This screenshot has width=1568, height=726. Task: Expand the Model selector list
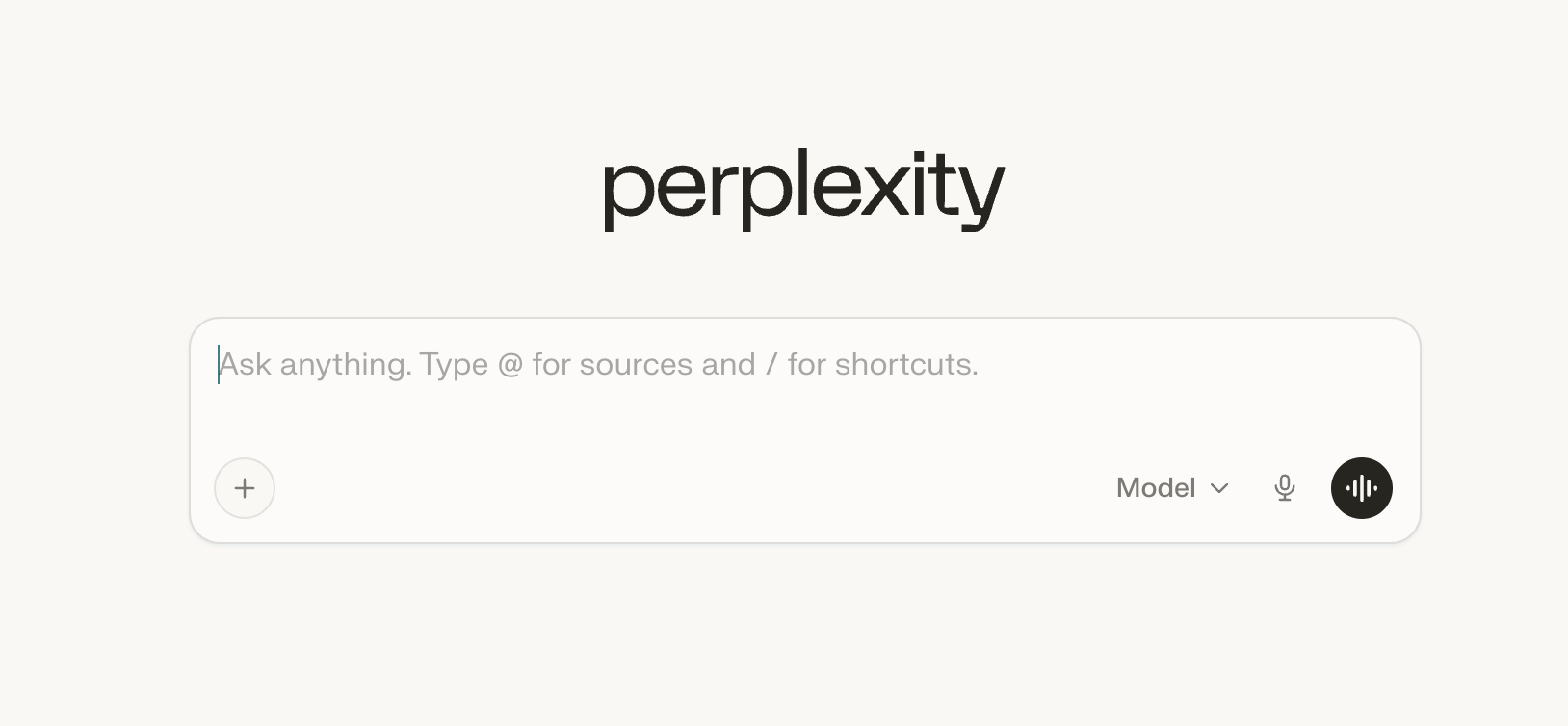[x=1172, y=488]
